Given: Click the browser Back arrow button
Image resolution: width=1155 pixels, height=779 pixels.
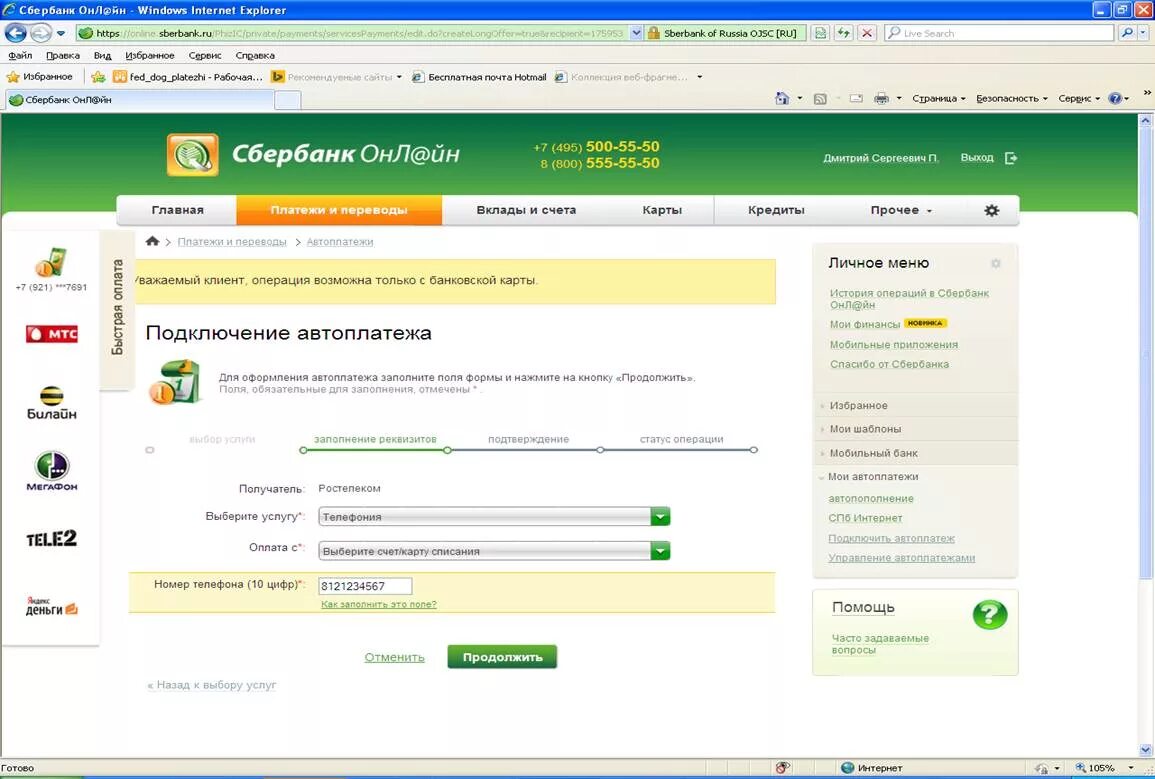Looking at the screenshot, I should 15,33.
